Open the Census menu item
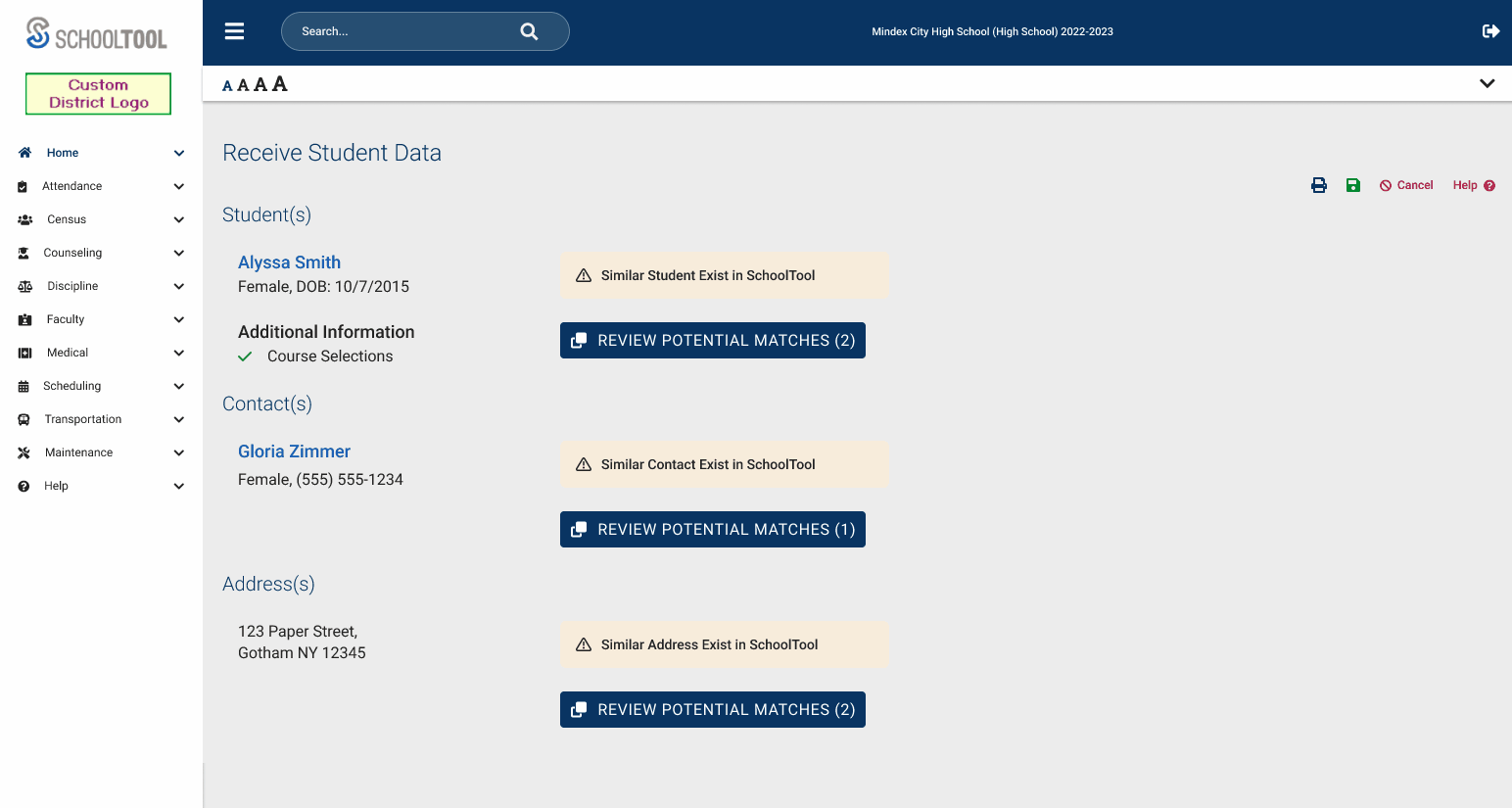 67,219
